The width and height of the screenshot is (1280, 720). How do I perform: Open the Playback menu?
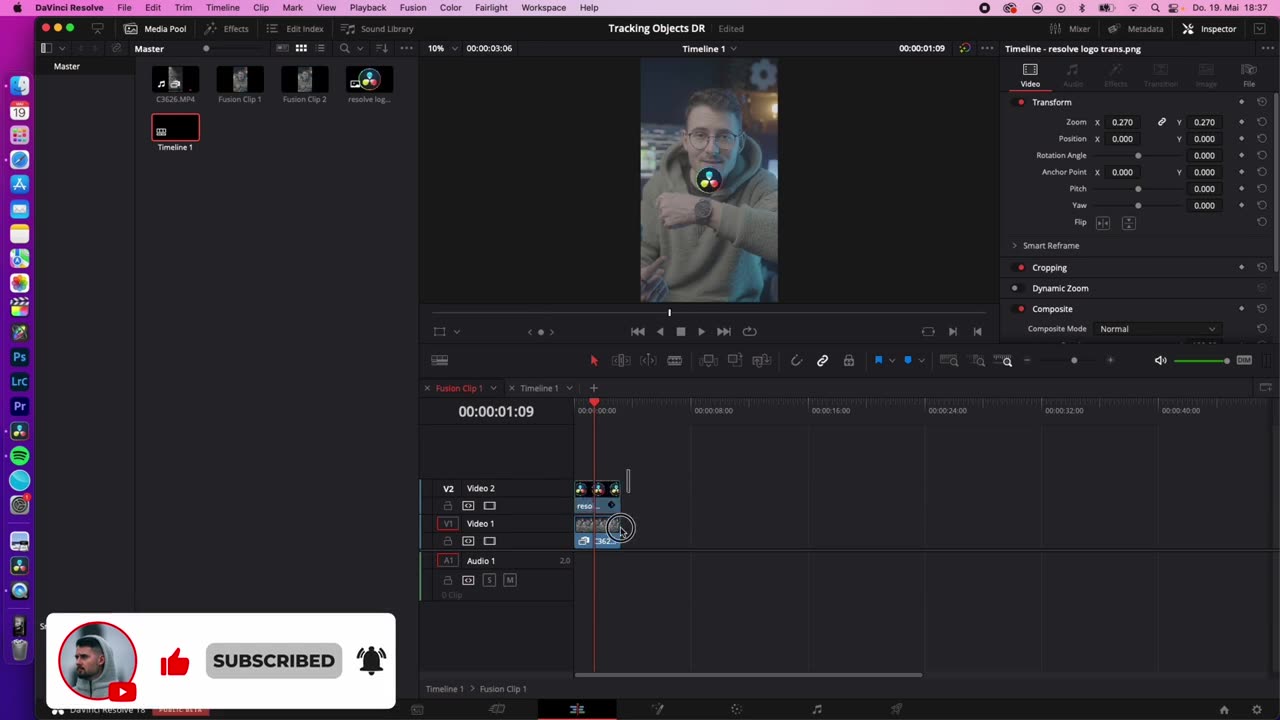368,7
